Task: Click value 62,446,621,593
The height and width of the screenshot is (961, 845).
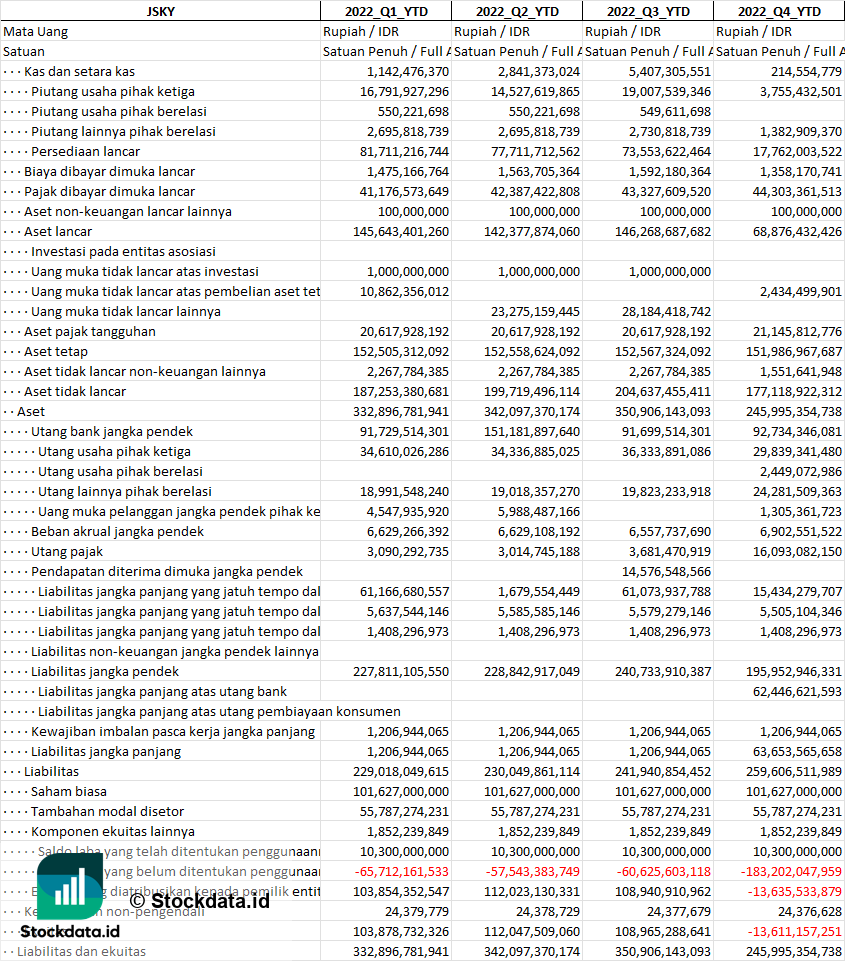Action: tap(797, 692)
